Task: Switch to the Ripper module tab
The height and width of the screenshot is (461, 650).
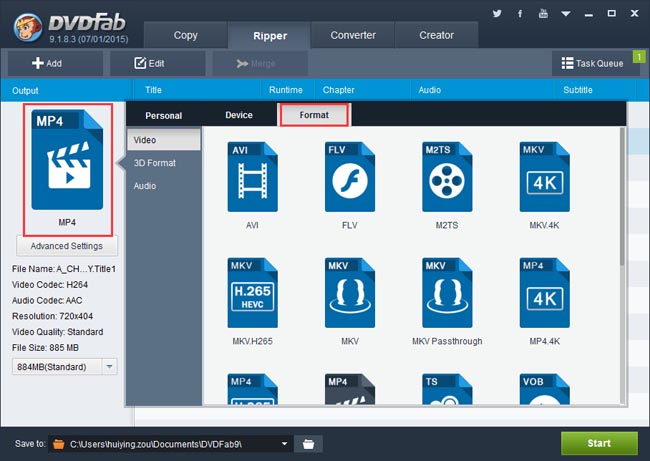Action: click(x=270, y=36)
